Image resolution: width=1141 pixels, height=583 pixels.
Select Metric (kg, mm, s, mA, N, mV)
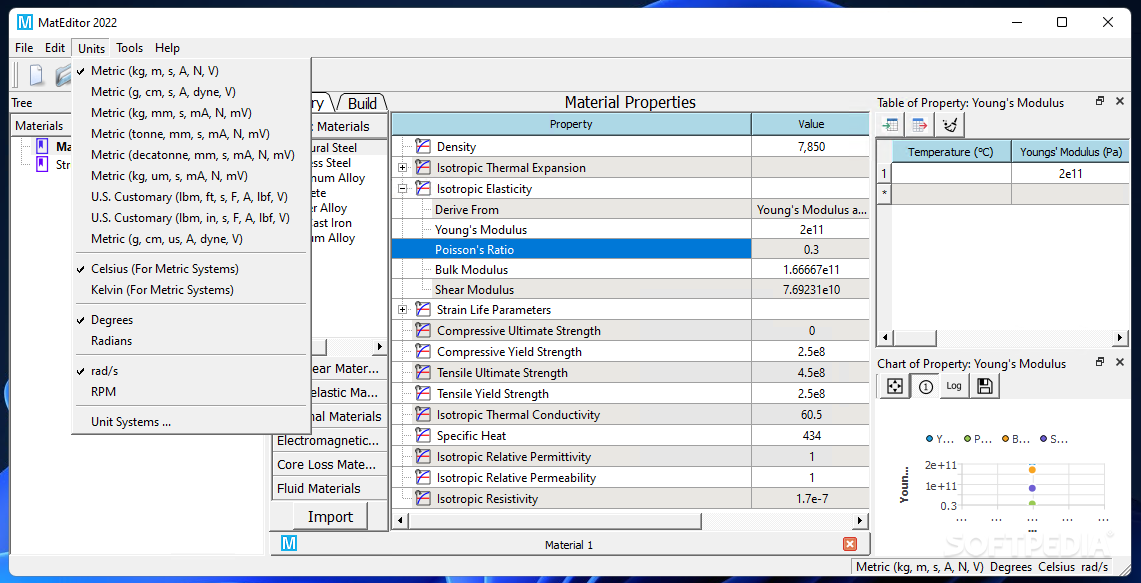192,113
